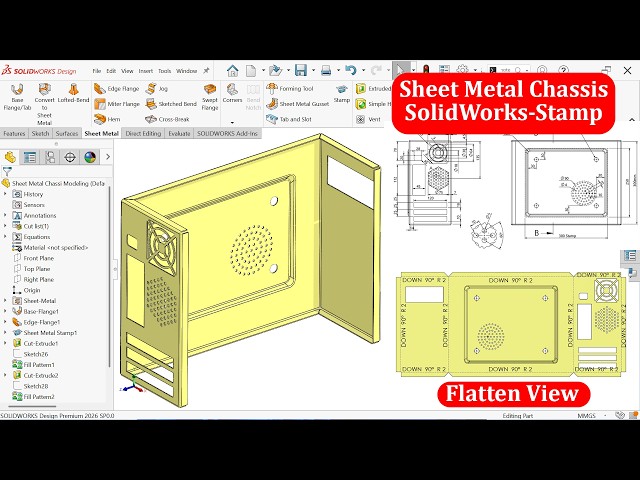
Task: Open the ConfigurationManager tab icon
Action: (50, 157)
